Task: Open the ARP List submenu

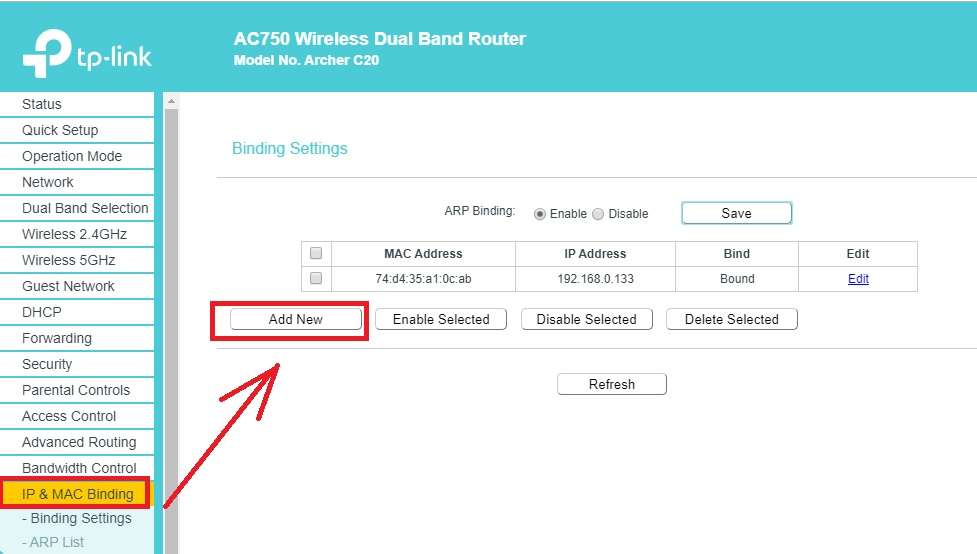Action: [58, 542]
